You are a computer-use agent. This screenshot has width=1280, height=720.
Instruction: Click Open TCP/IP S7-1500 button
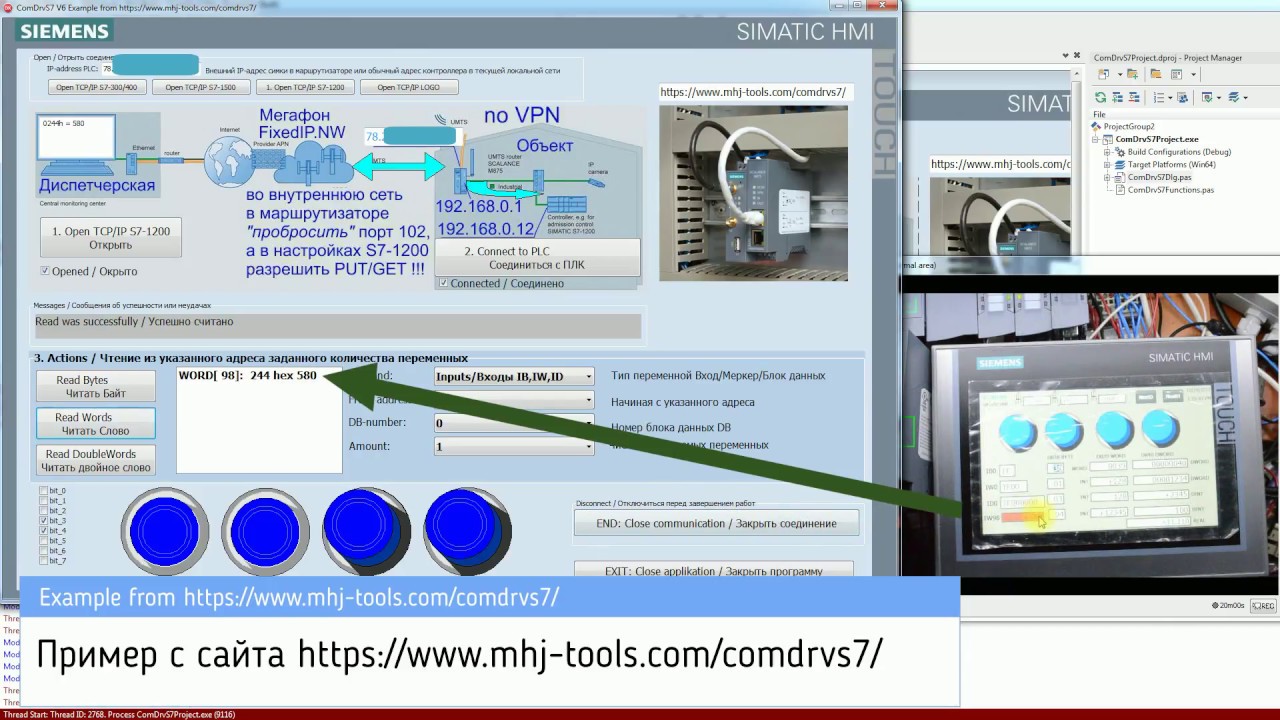click(x=201, y=87)
